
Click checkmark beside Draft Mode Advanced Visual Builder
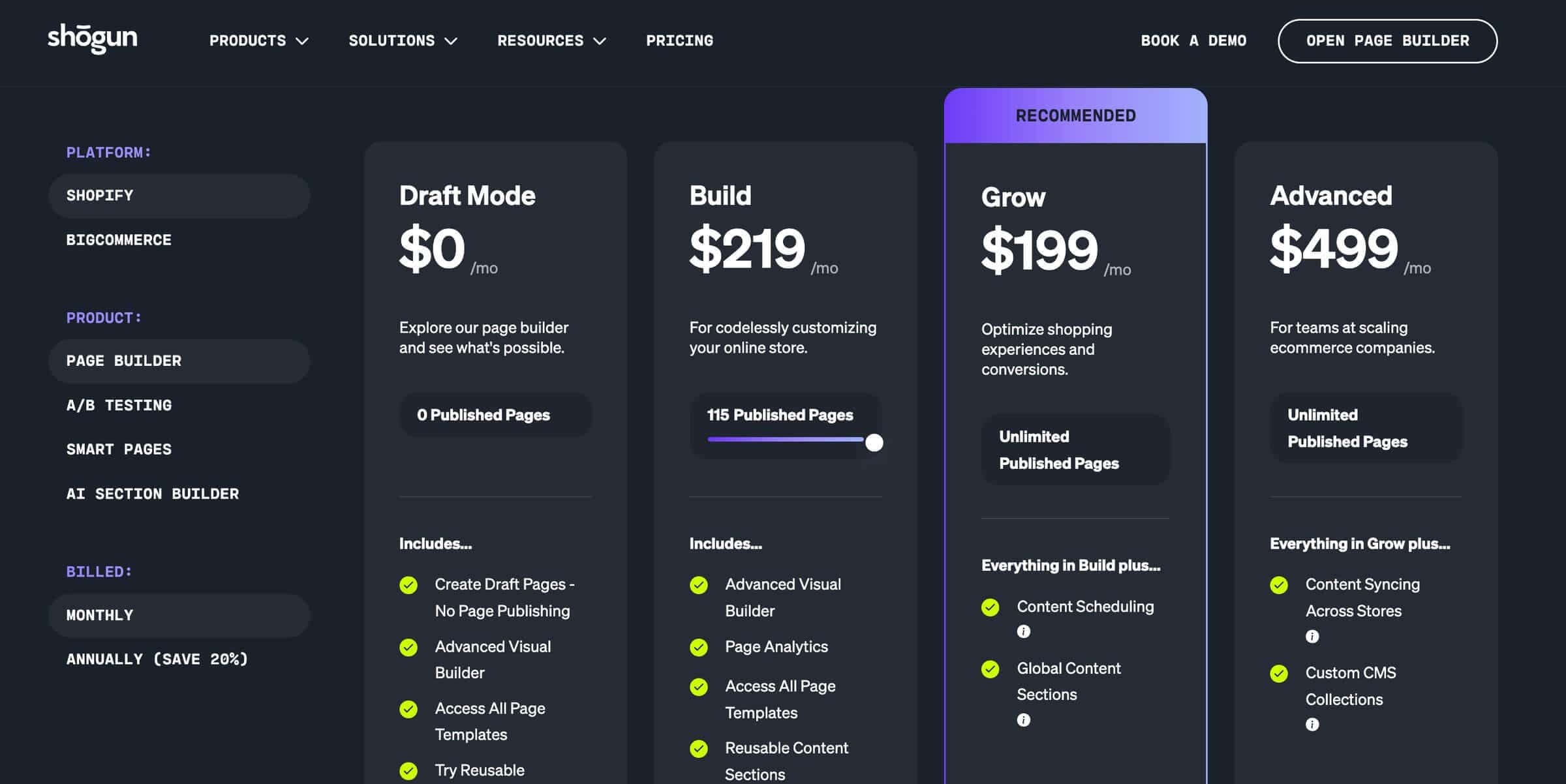tap(408, 647)
